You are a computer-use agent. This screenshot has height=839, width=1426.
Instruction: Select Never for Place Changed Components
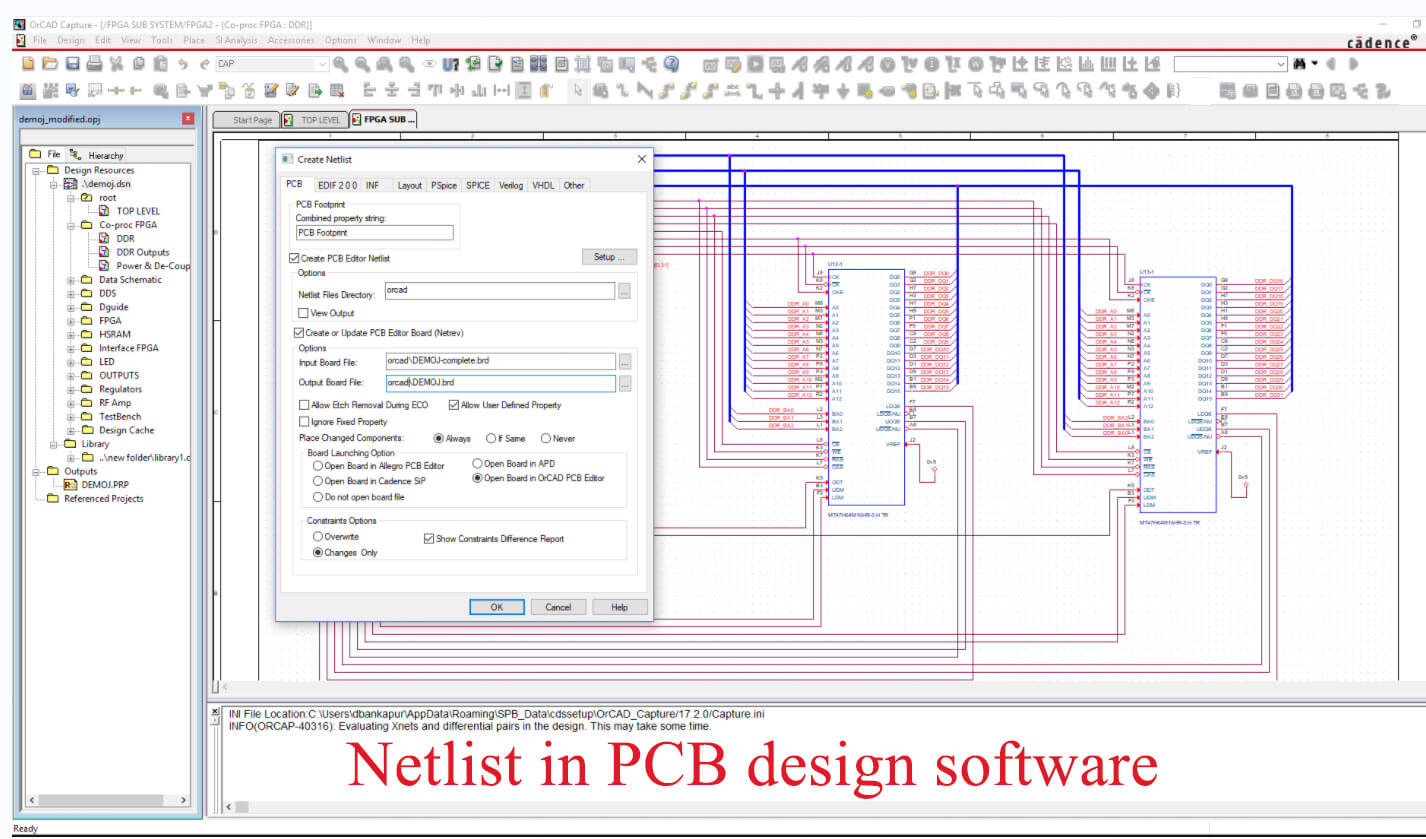click(x=546, y=438)
